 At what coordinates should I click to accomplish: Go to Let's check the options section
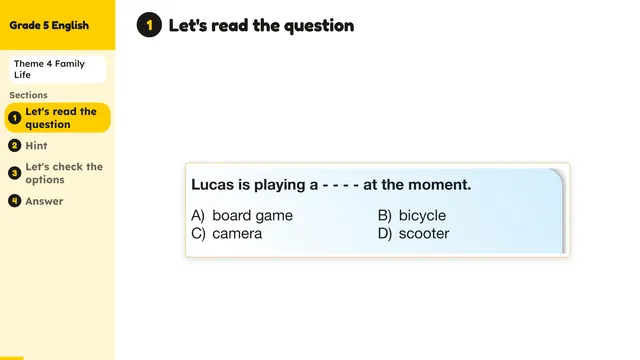click(x=64, y=173)
